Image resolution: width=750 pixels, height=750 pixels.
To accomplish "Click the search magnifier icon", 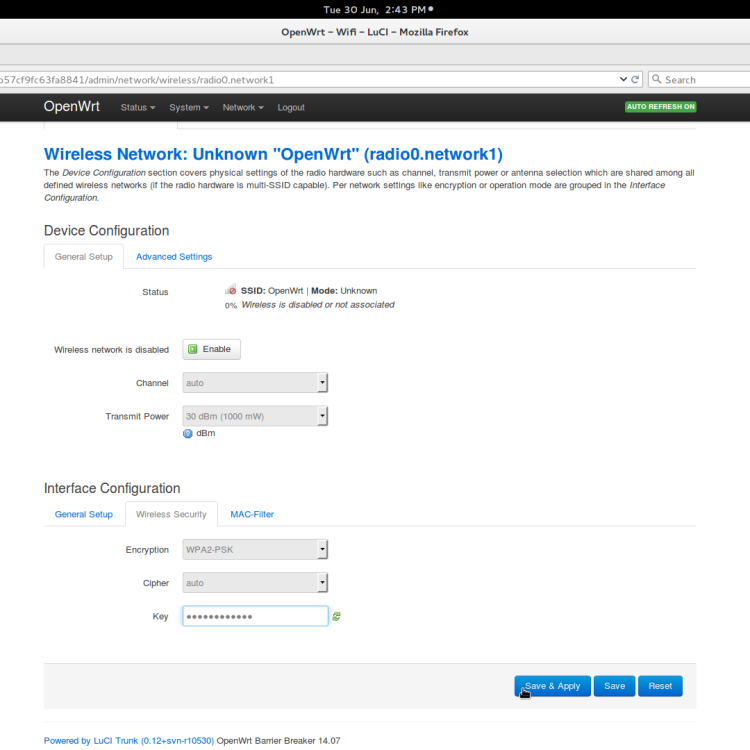I will pos(657,79).
